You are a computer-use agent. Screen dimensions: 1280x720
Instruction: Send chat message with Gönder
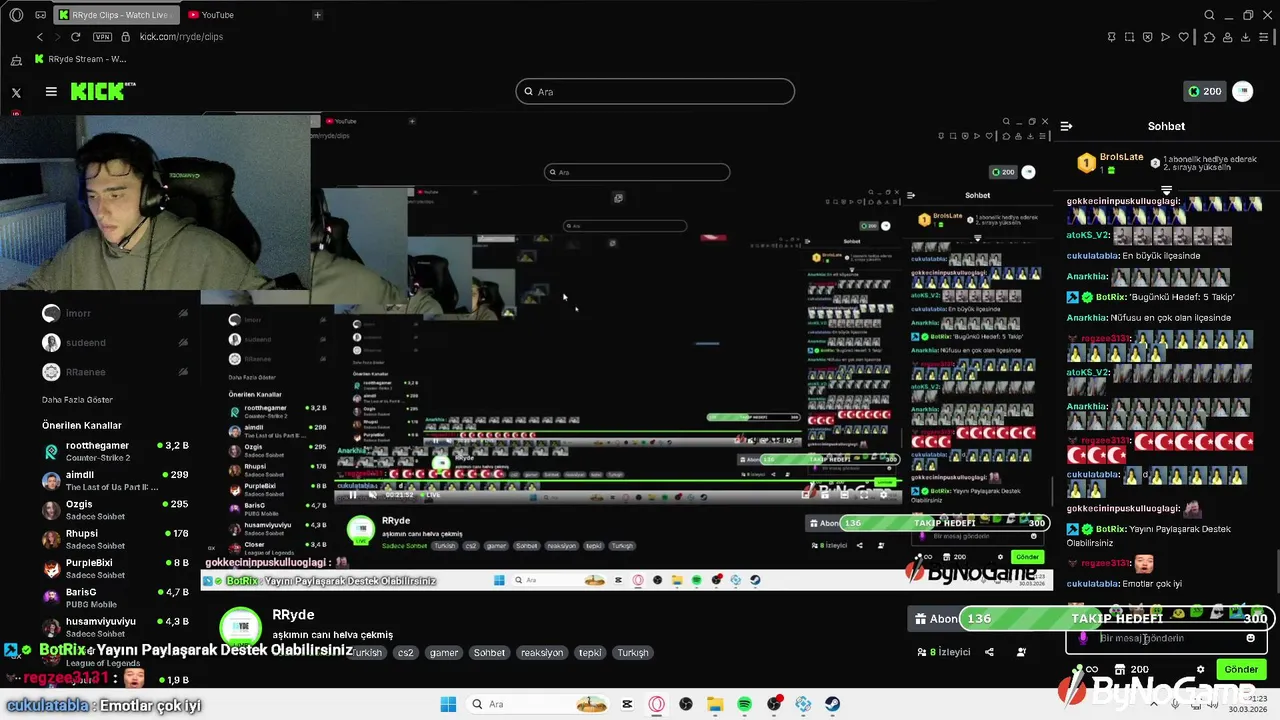(1241, 669)
